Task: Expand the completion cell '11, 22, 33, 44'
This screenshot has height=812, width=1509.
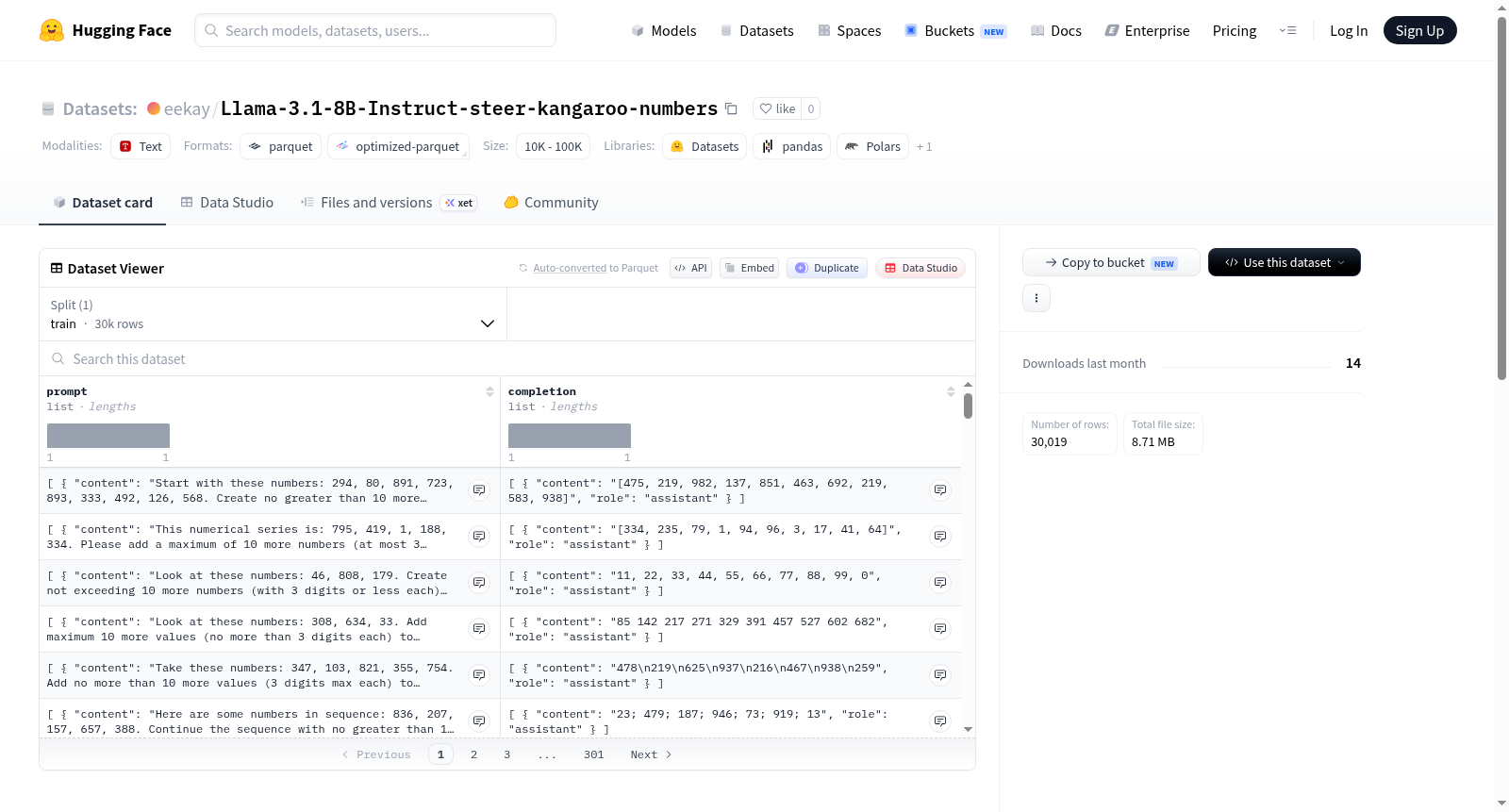Action: 940,583
